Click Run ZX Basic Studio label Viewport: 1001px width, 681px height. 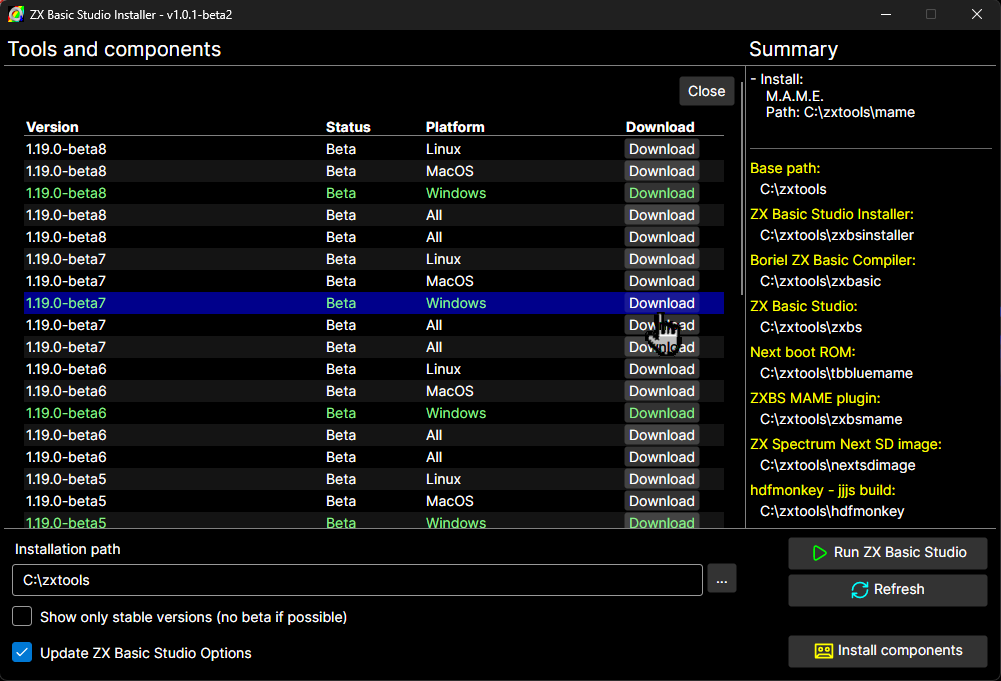[899, 552]
